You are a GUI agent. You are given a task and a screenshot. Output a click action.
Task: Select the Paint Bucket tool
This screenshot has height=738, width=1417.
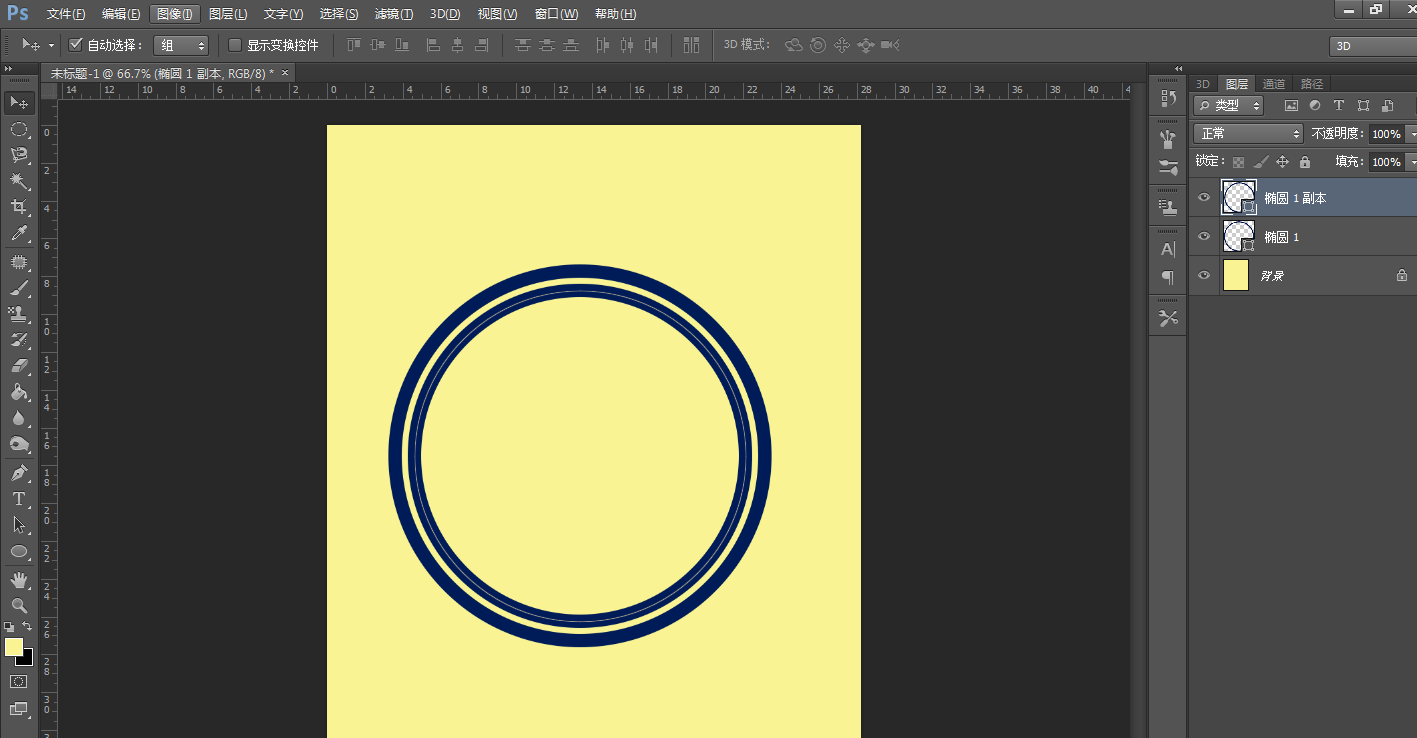point(18,392)
